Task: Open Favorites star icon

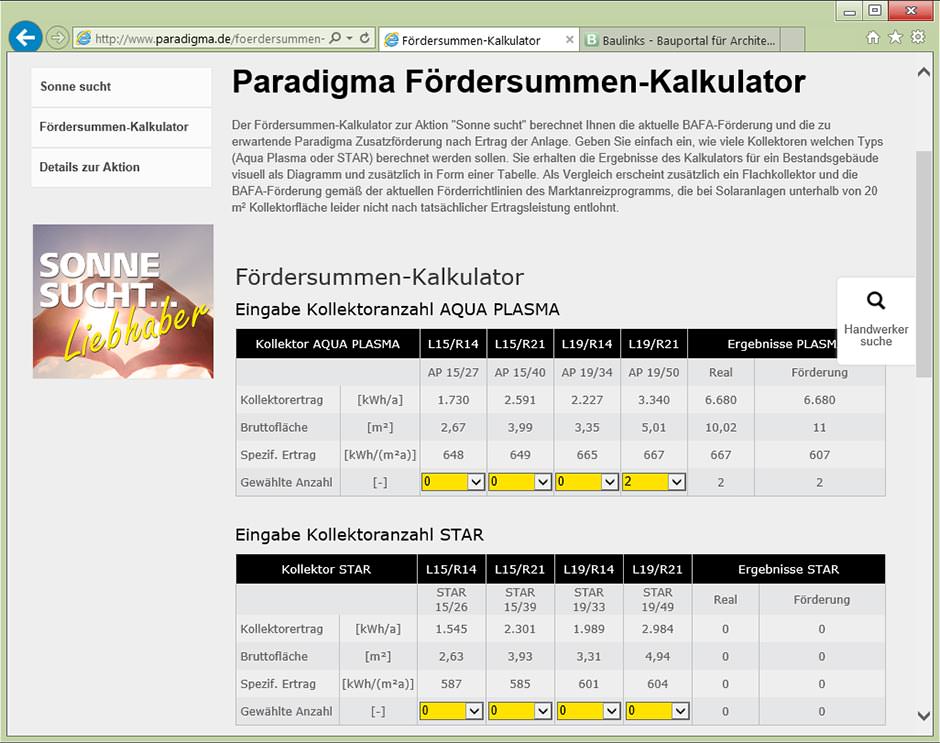Action: pos(895,37)
